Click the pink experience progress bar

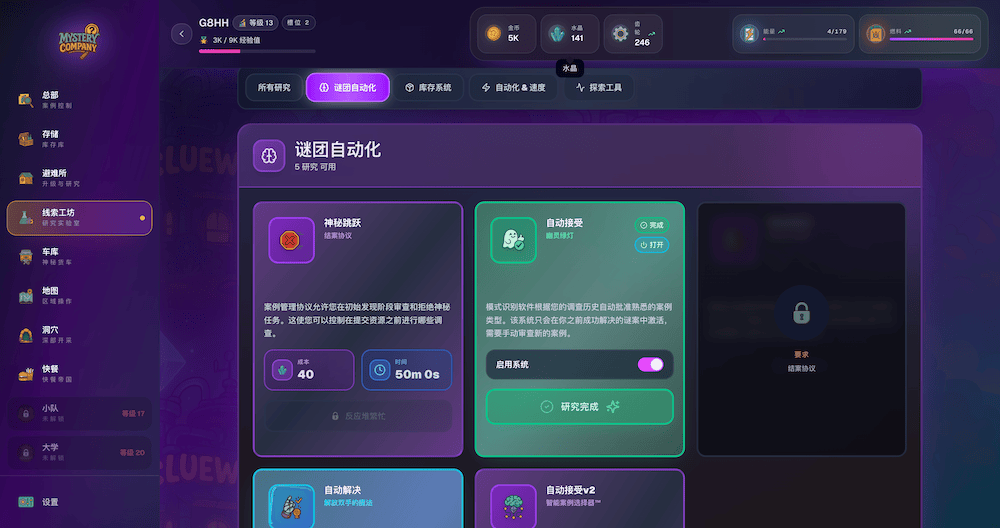coord(257,51)
